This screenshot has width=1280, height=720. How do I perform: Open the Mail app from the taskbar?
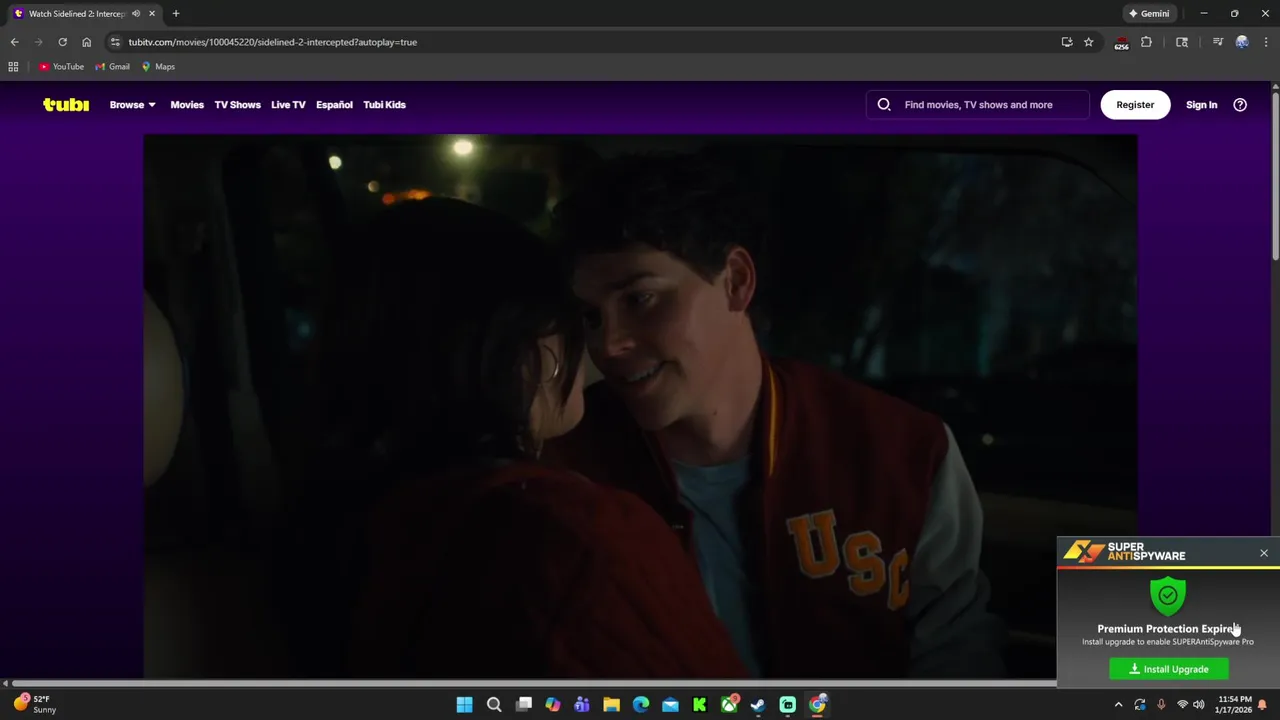tap(670, 705)
